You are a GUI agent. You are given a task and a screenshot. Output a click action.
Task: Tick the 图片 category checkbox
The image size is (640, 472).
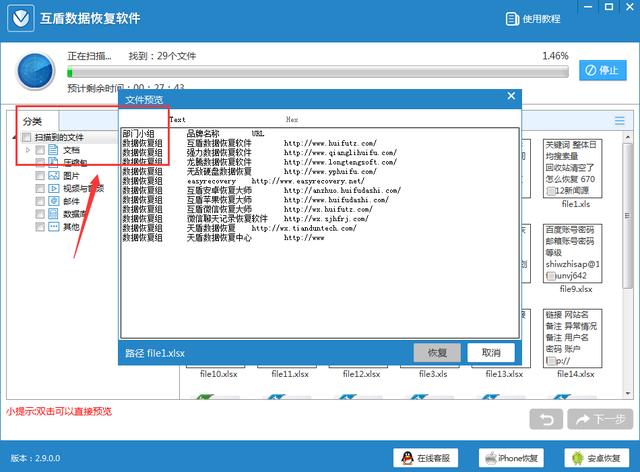(40, 176)
